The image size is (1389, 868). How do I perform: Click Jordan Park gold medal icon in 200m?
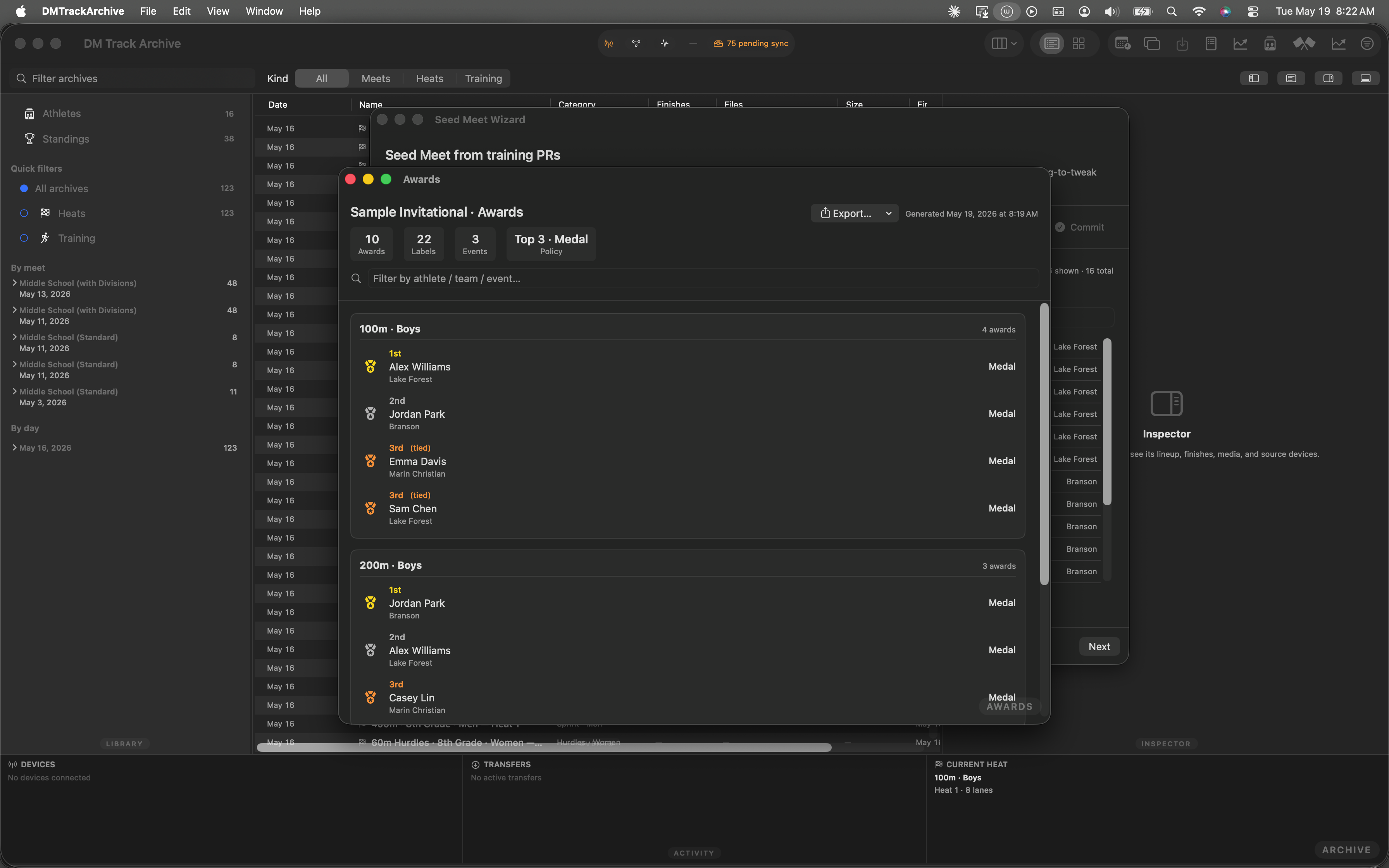click(370, 603)
